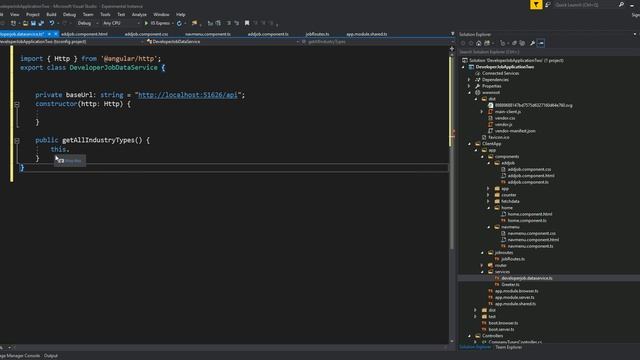Switch to the navmenu.component.ts editor tab
The image size is (640, 360).
pyautogui.click(x=208, y=34)
